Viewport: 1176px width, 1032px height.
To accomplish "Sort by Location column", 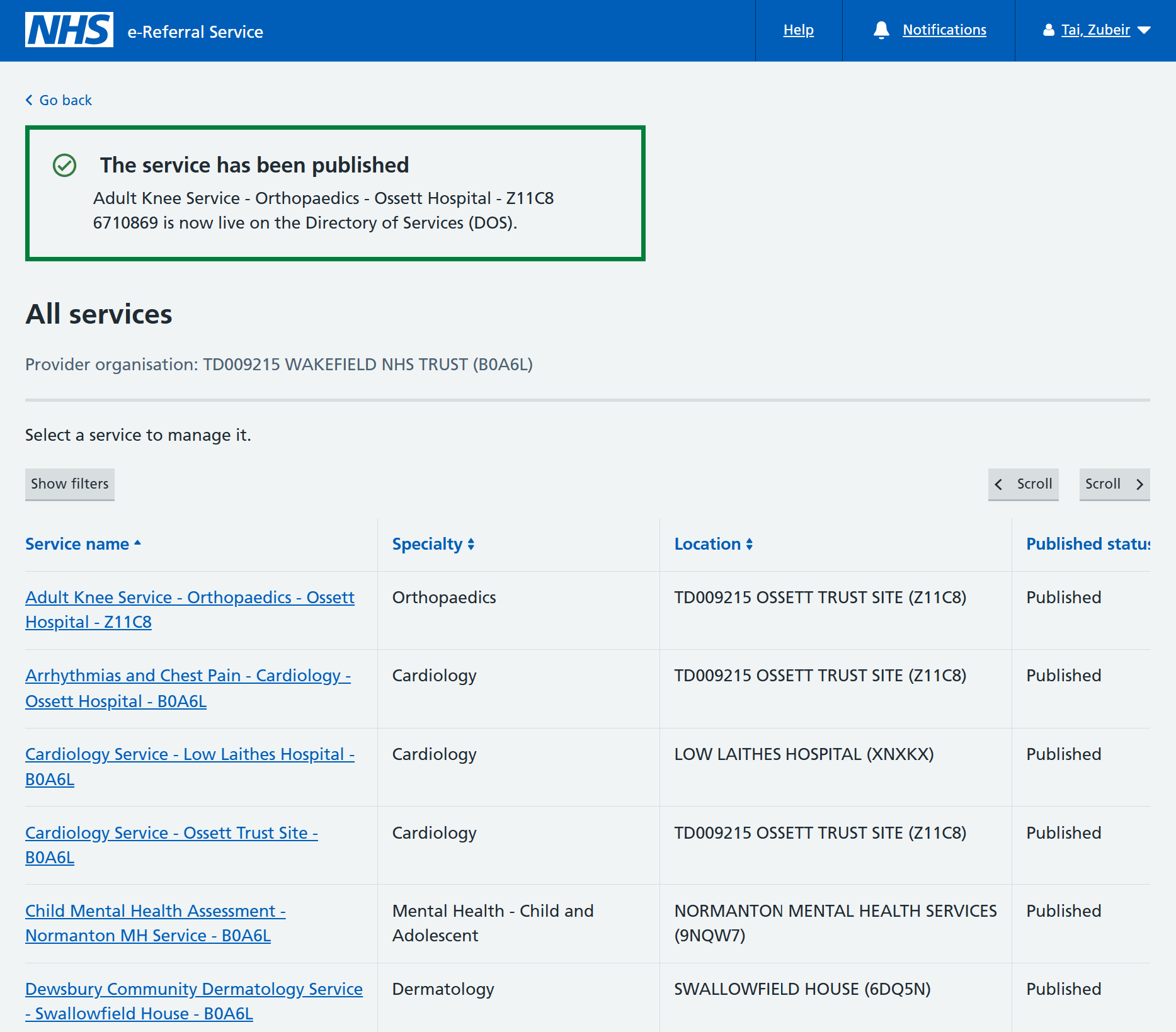I will point(714,544).
